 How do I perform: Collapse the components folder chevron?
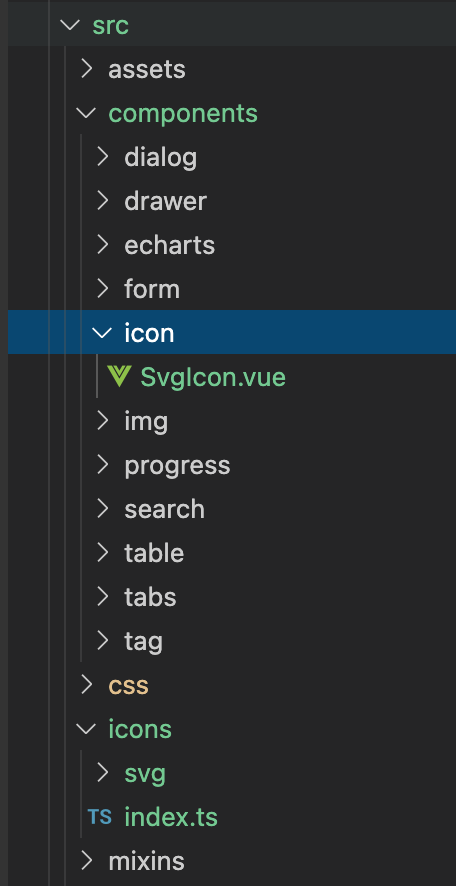click(x=86, y=113)
